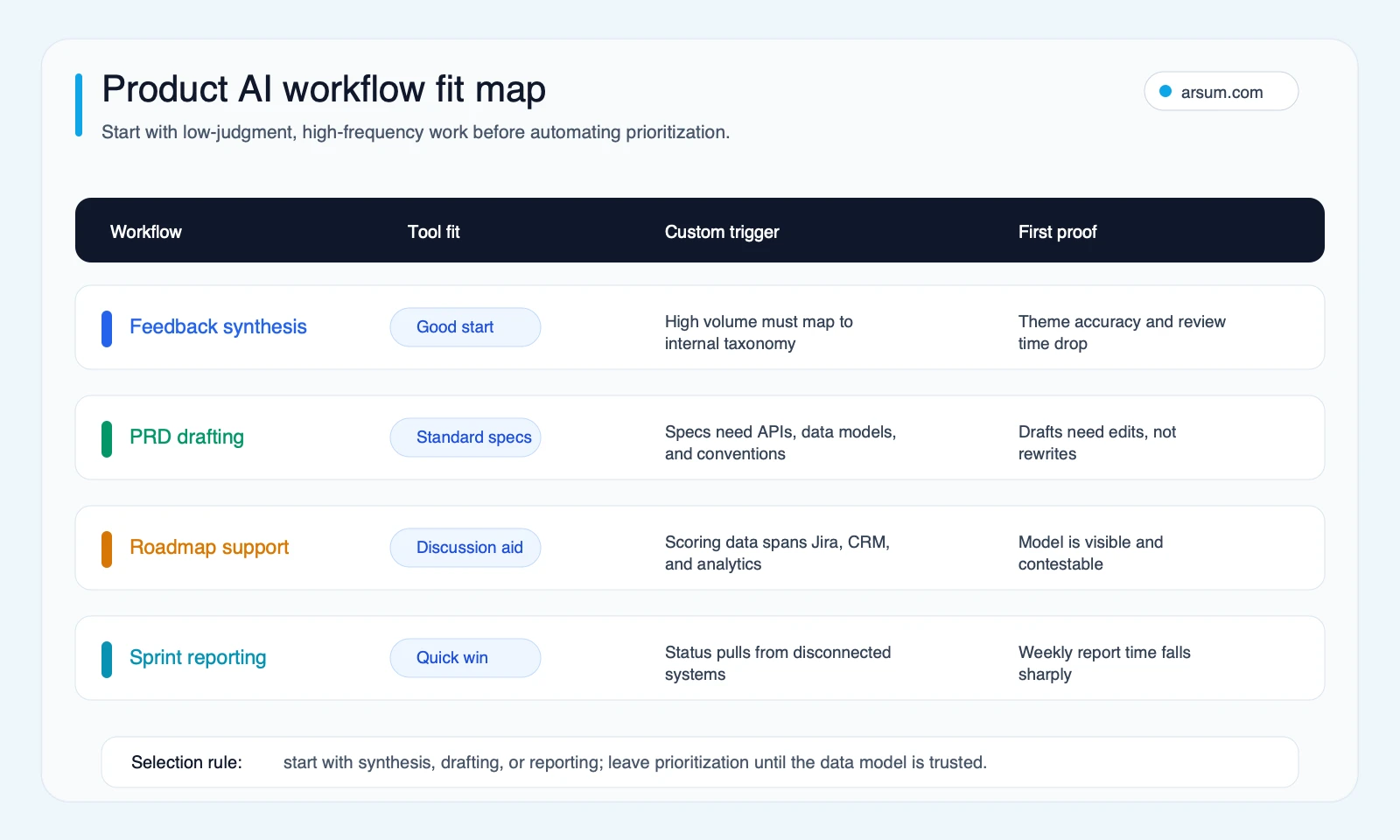This screenshot has height=840, width=1400.
Task: Click the green marker beside PRD drafting
Action: pos(107,439)
